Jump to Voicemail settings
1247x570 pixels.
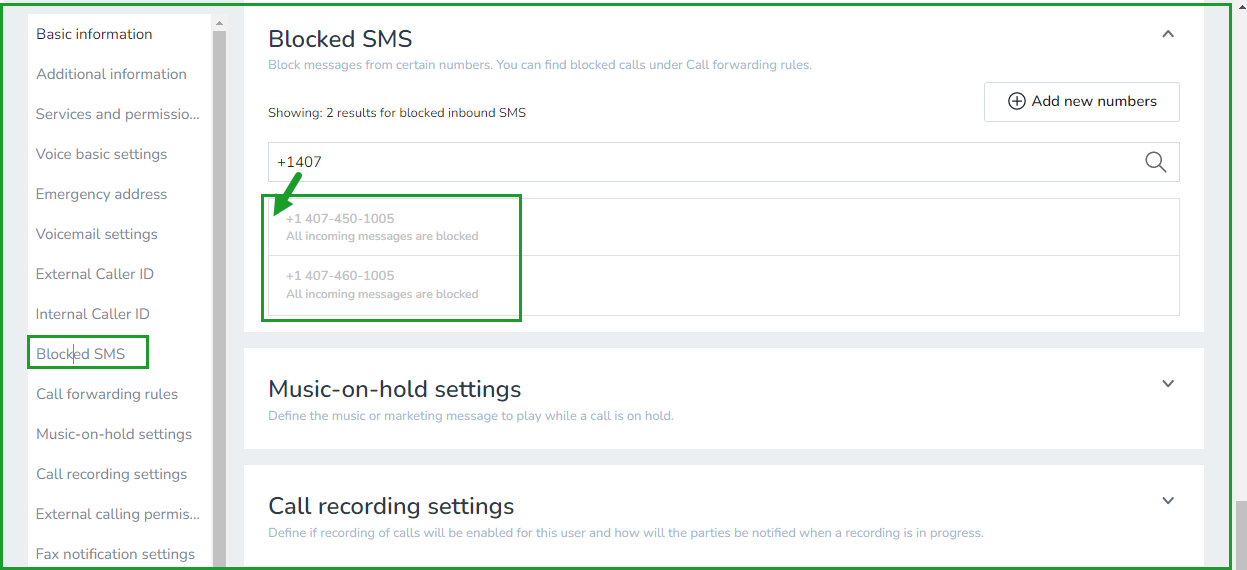tap(97, 234)
